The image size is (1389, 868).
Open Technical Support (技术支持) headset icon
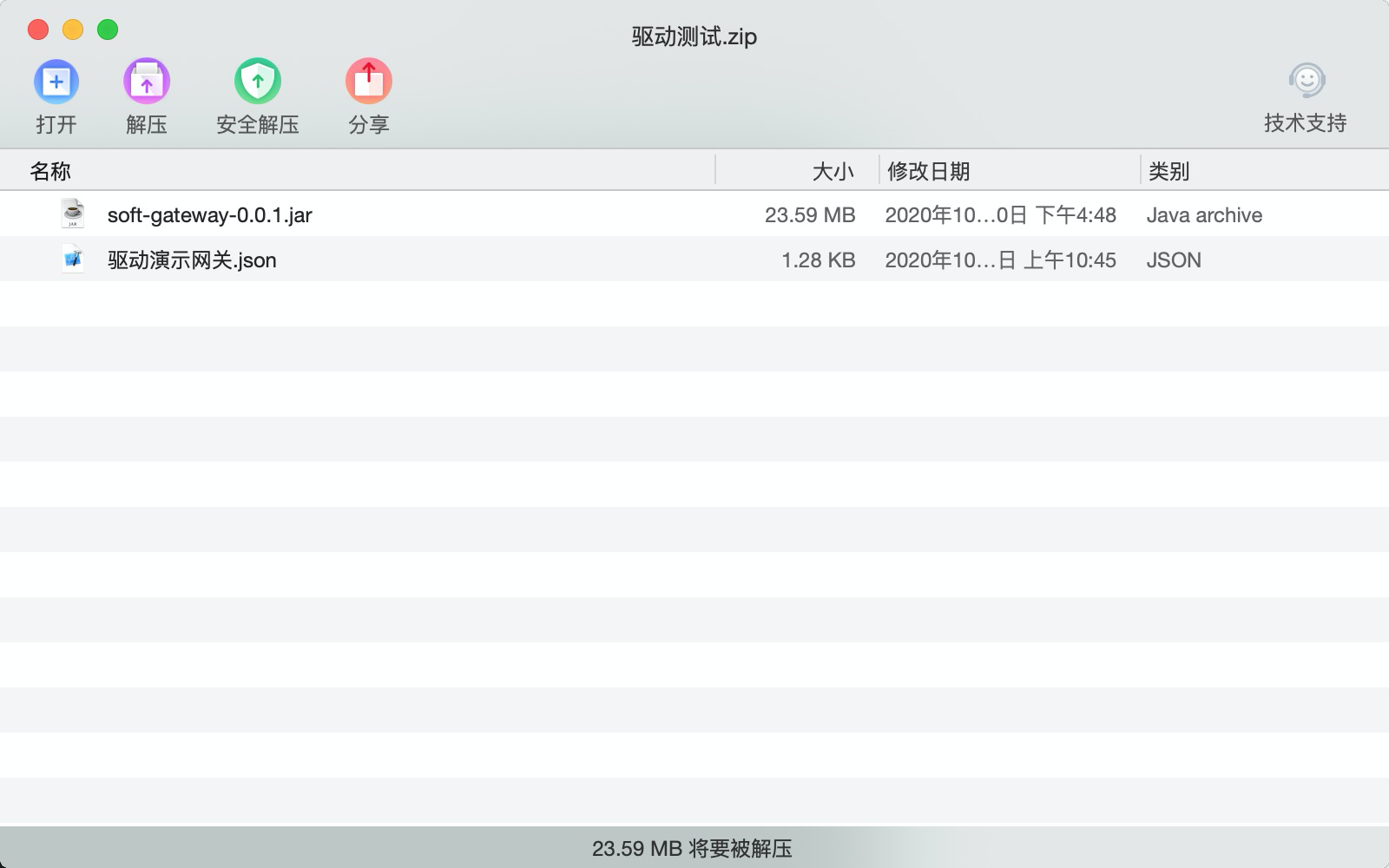tap(1306, 82)
